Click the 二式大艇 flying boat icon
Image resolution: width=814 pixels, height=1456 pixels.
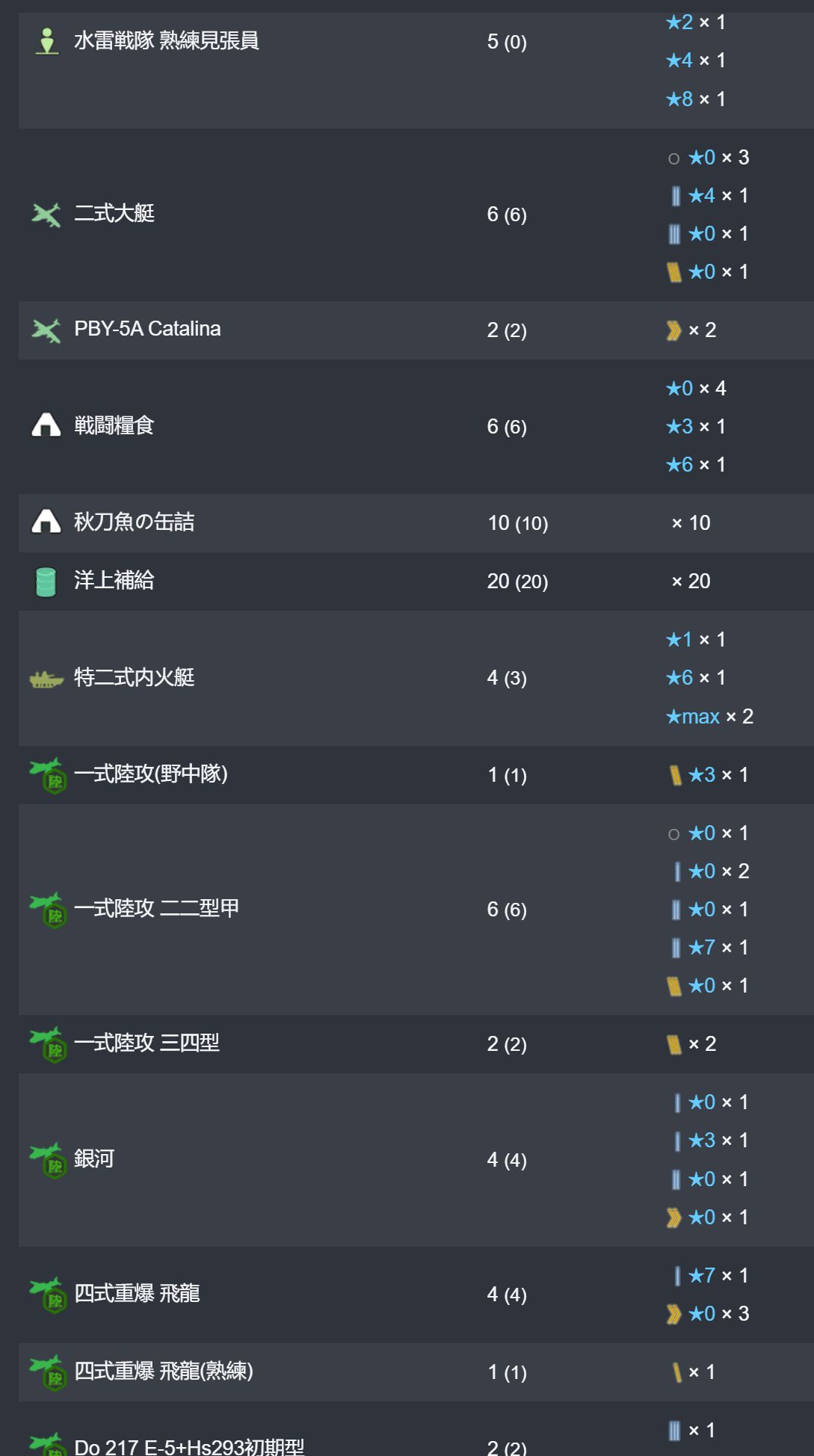pos(46,215)
